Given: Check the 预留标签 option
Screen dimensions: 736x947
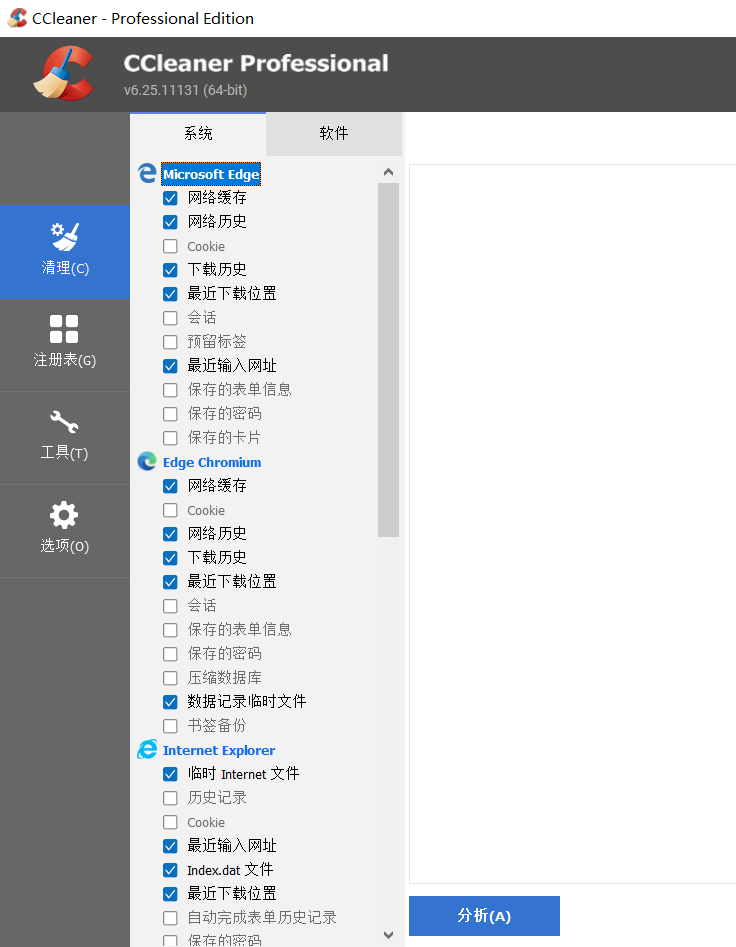Looking at the screenshot, I should [x=170, y=342].
